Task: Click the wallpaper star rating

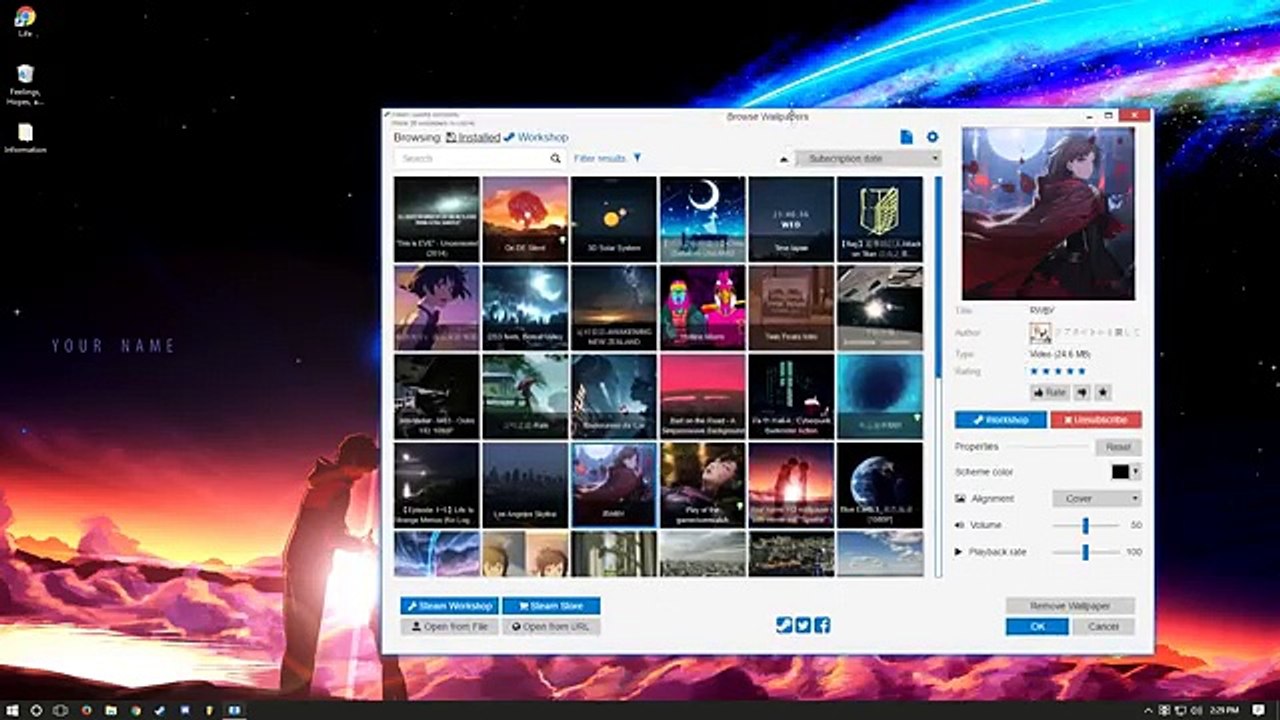Action: tap(1057, 372)
